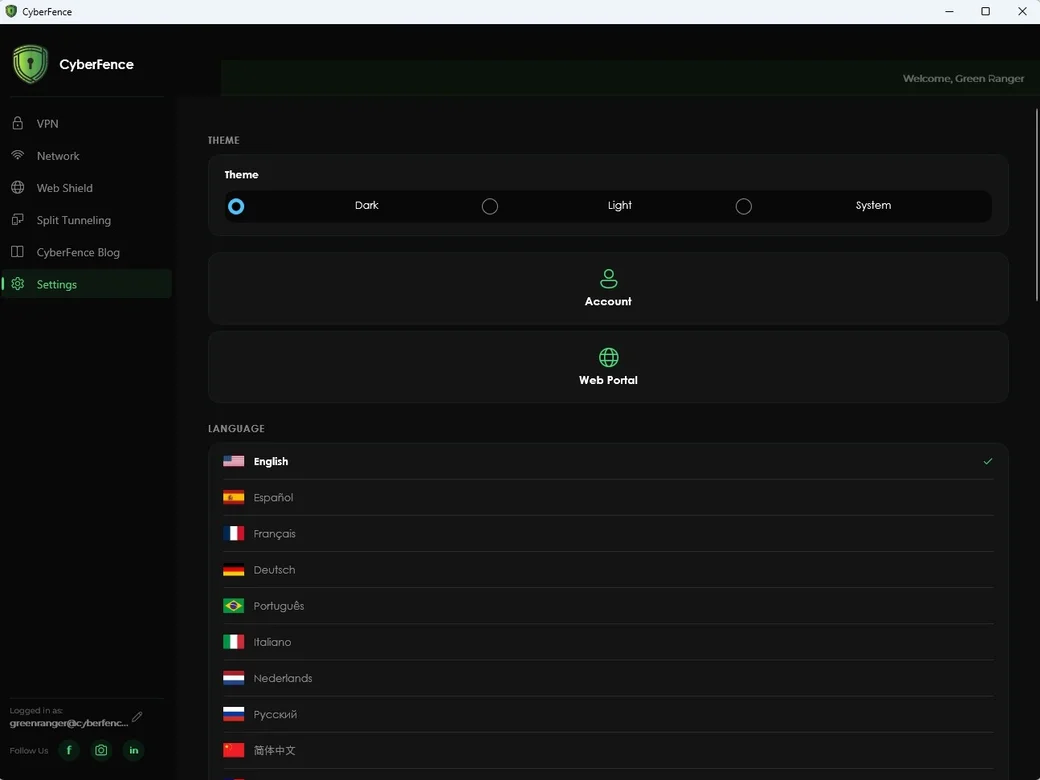Click the Netherlands flag icon

pyautogui.click(x=233, y=678)
